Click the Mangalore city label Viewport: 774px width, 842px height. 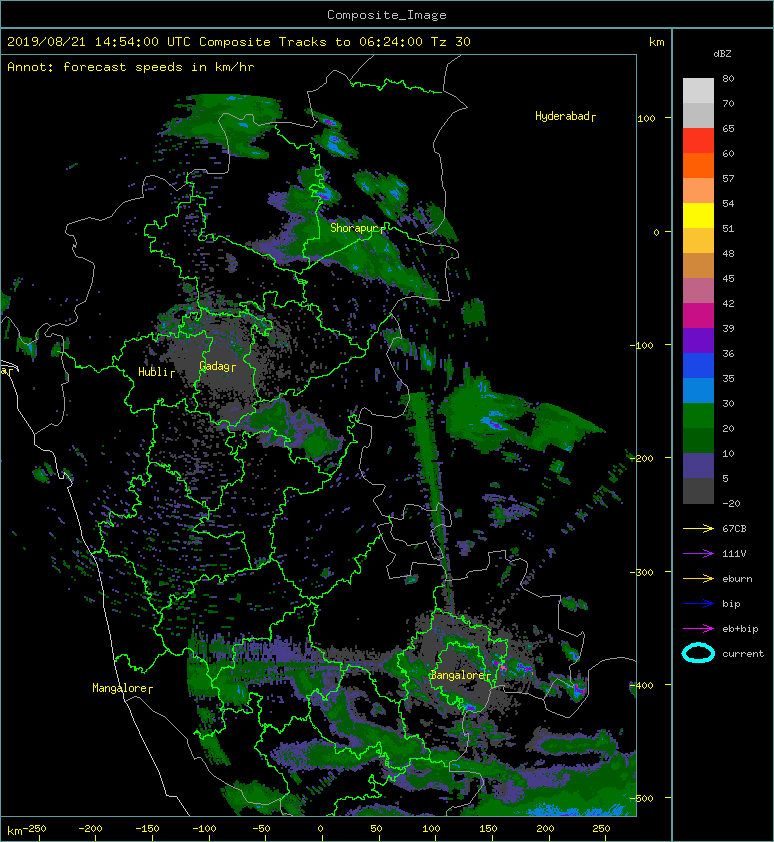pyautogui.click(x=122, y=688)
